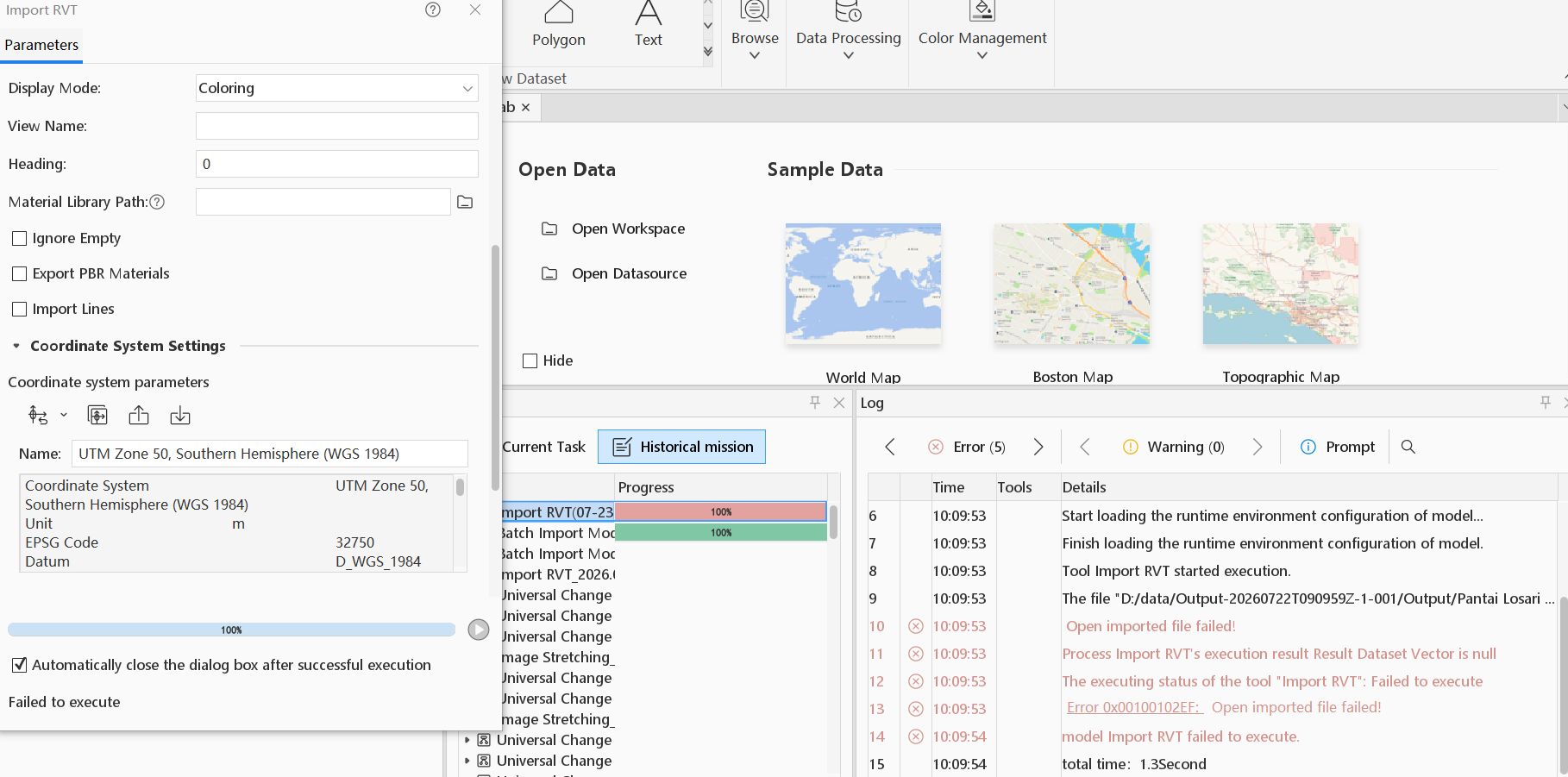Pin the task panel
The image size is (1568, 777).
[x=815, y=402]
